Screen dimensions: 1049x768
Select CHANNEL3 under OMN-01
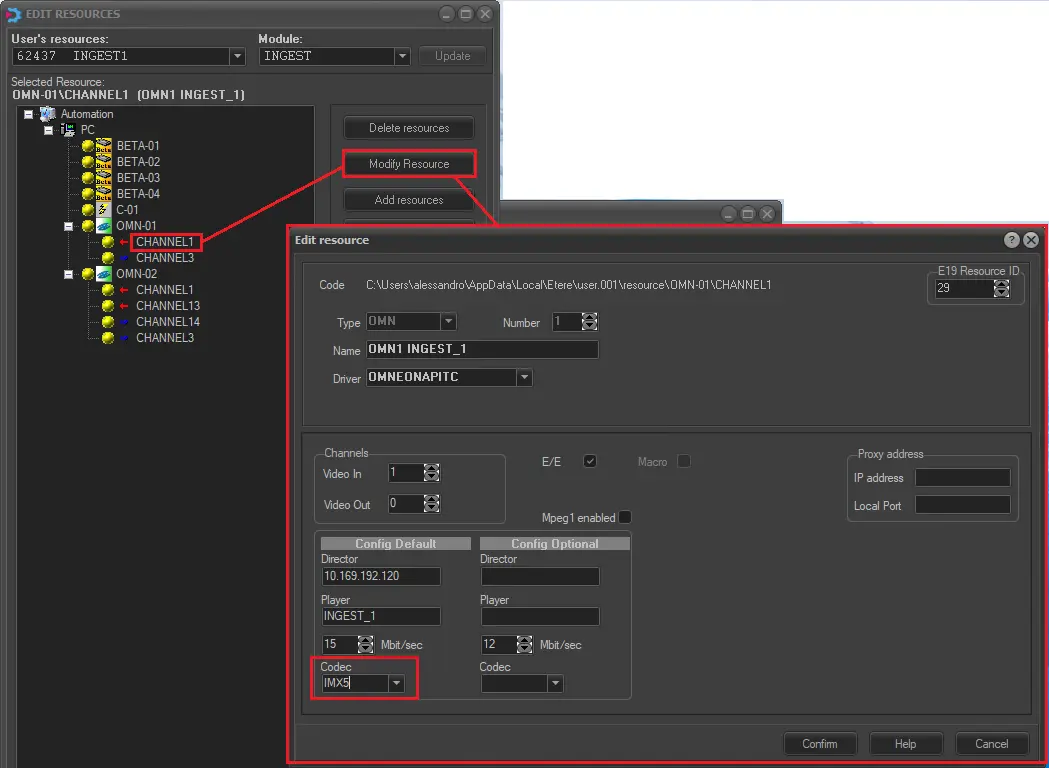[164, 258]
